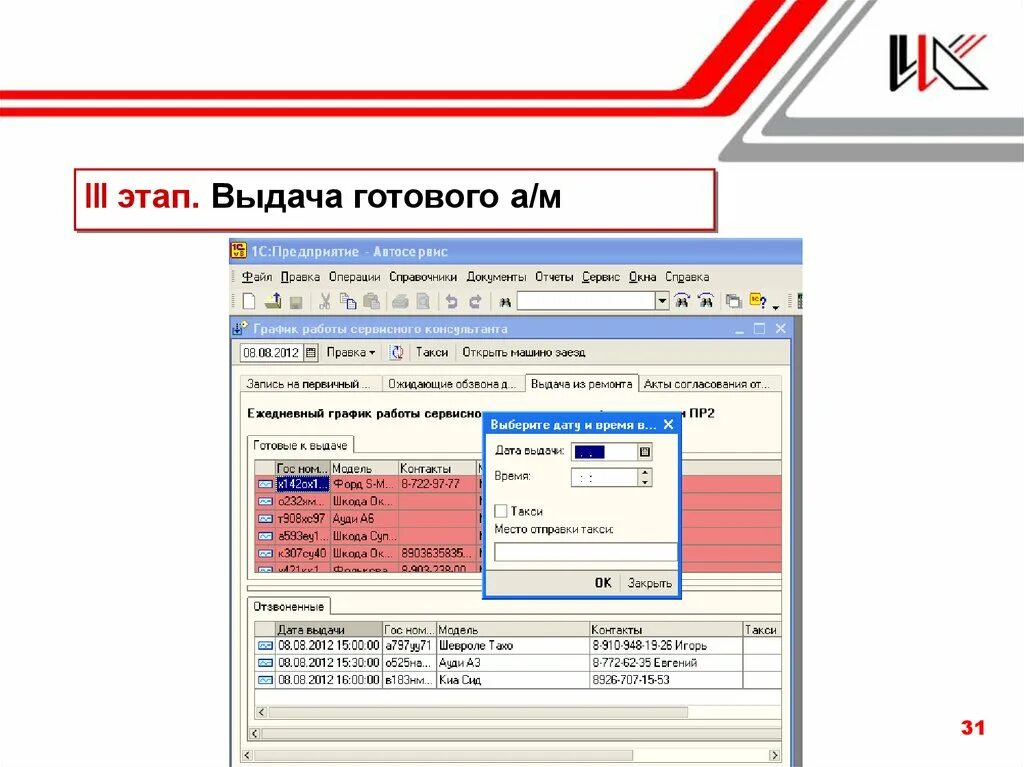
Task: Switch to Запись на первичный tab
Action: coord(311,384)
